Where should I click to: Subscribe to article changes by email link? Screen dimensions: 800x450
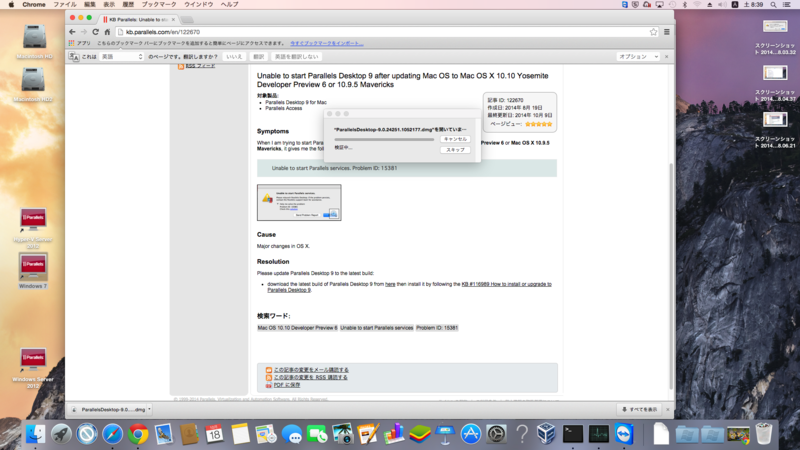click(x=311, y=370)
